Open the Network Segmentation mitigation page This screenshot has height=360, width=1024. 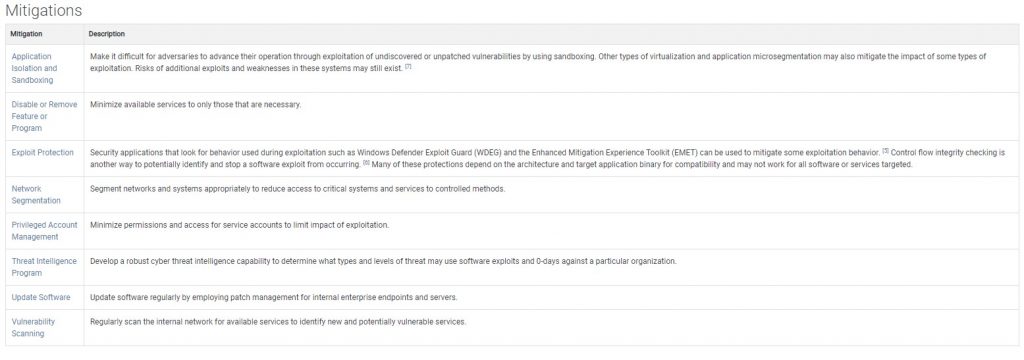pyautogui.click(x=36, y=195)
